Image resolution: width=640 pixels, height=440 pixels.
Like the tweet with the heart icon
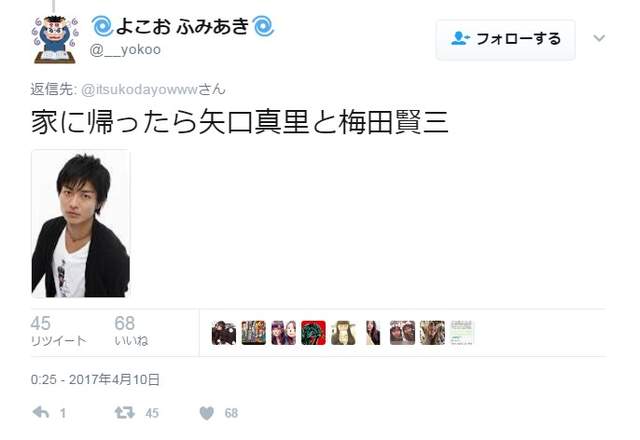(207, 413)
